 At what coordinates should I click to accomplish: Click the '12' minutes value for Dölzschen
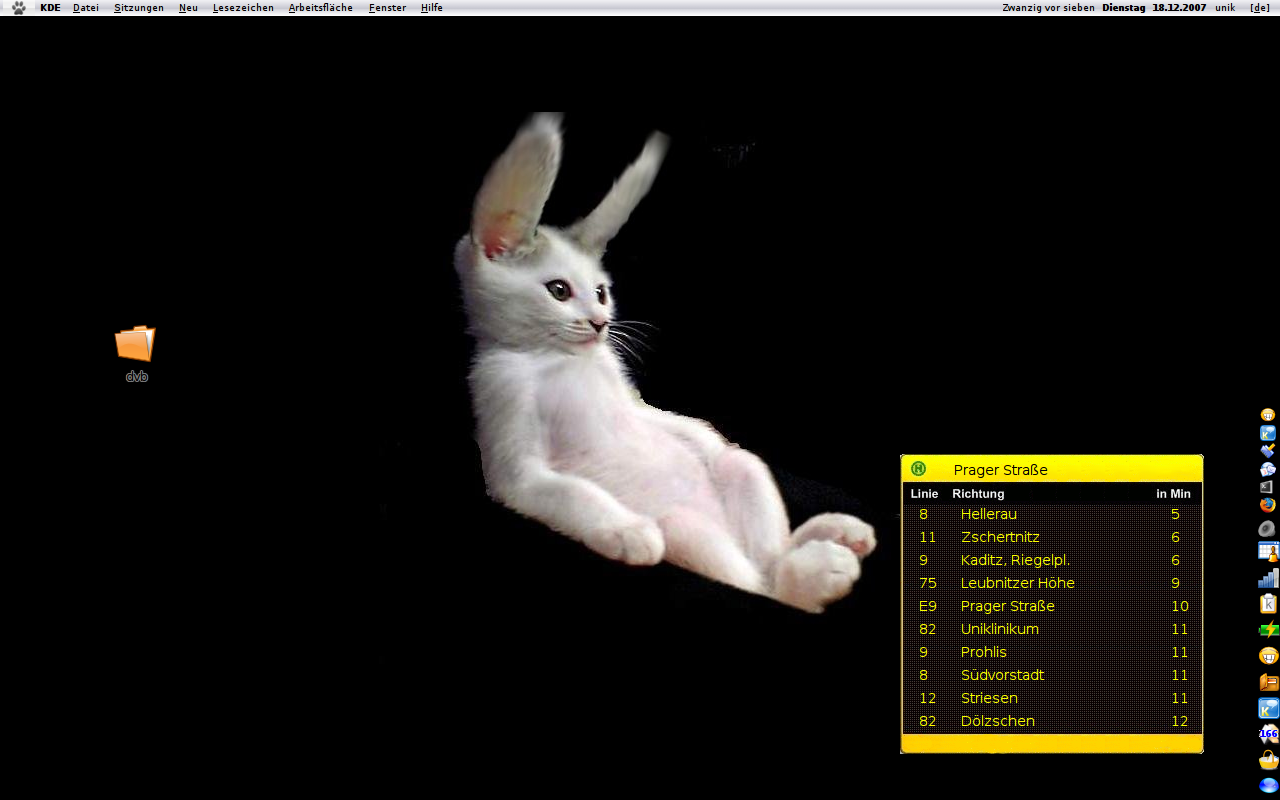click(1180, 721)
